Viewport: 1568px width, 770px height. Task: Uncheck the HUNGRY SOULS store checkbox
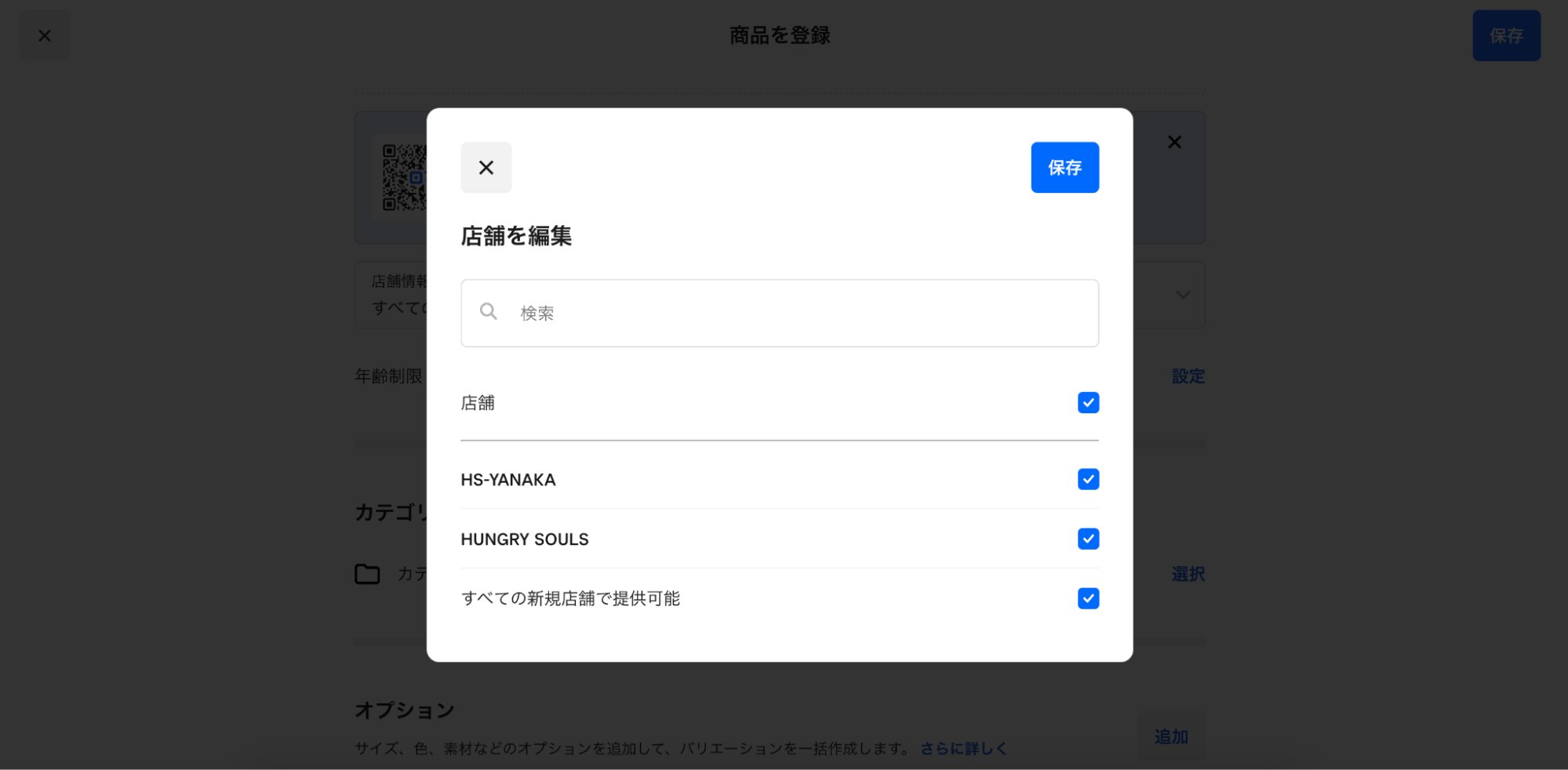point(1088,539)
